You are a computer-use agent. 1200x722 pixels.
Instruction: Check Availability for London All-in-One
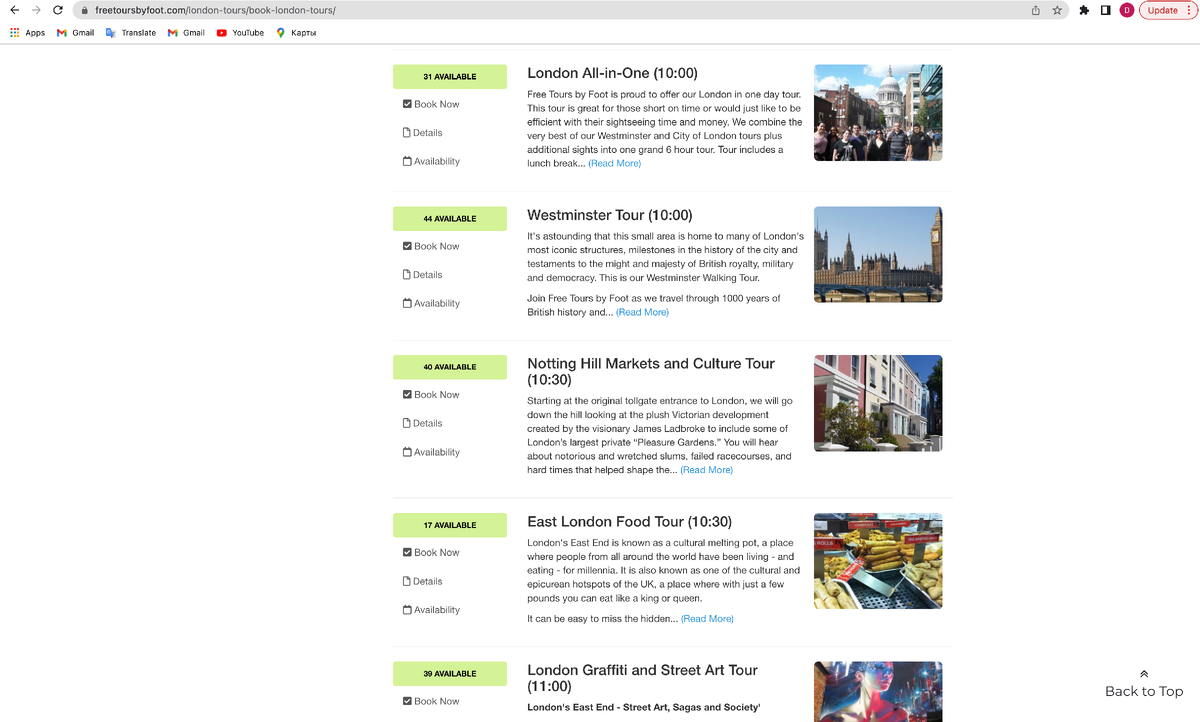click(x=431, y=161)
